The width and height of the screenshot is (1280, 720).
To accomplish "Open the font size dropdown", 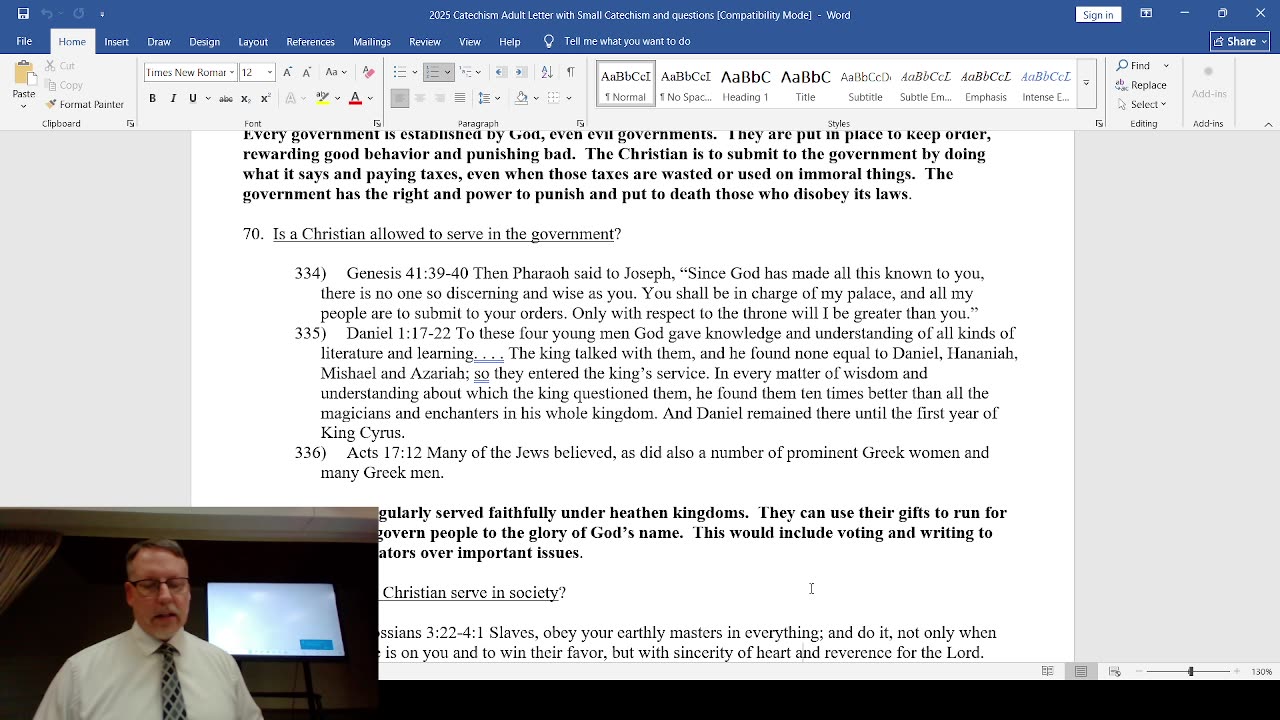I will (270, 72).
